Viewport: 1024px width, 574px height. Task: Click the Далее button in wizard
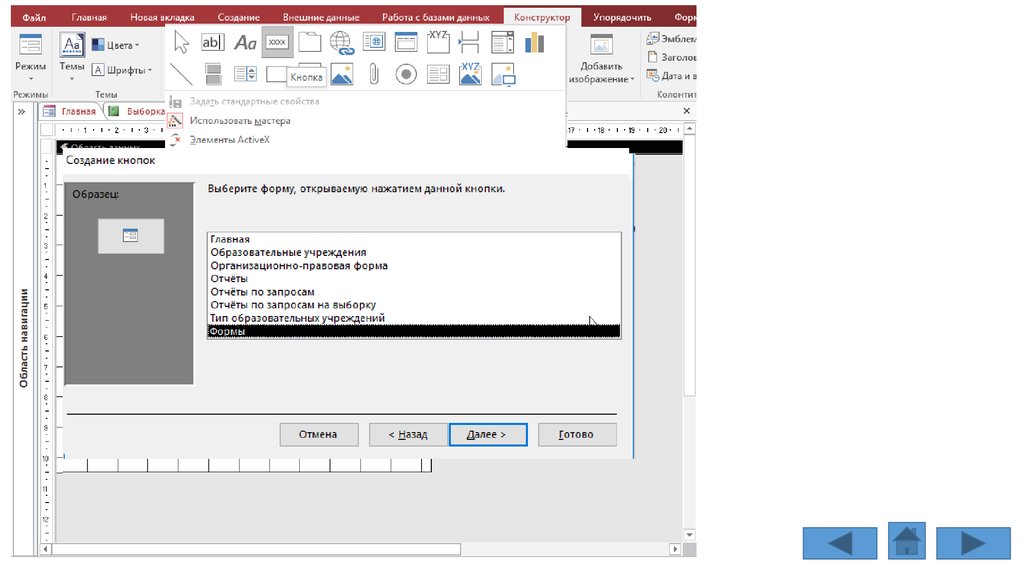(x=488, y=435)
